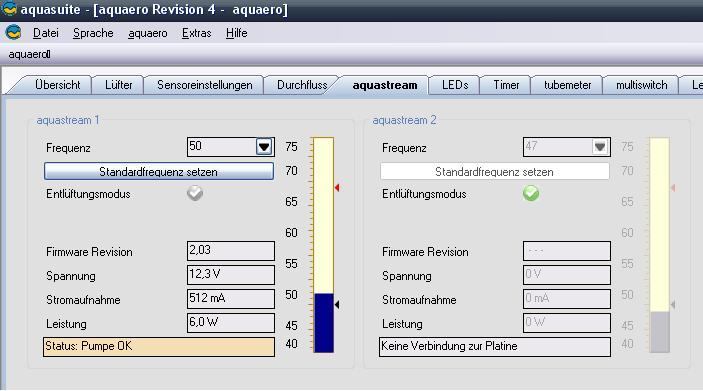Viewport: 703px width, 391px height.
Task: Click the Status: Pumpe OK field
Action: [x=159, y=347]
